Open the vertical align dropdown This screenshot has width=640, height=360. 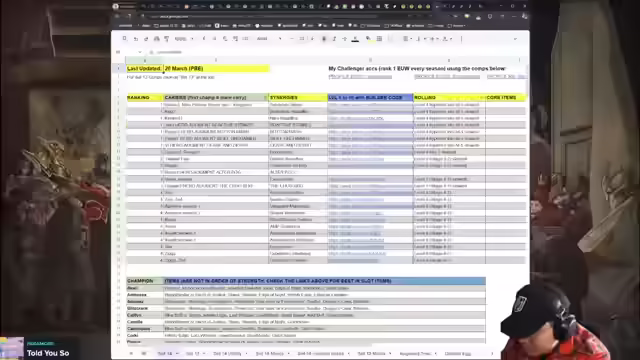pyautogui.click(x=419, y=39)
